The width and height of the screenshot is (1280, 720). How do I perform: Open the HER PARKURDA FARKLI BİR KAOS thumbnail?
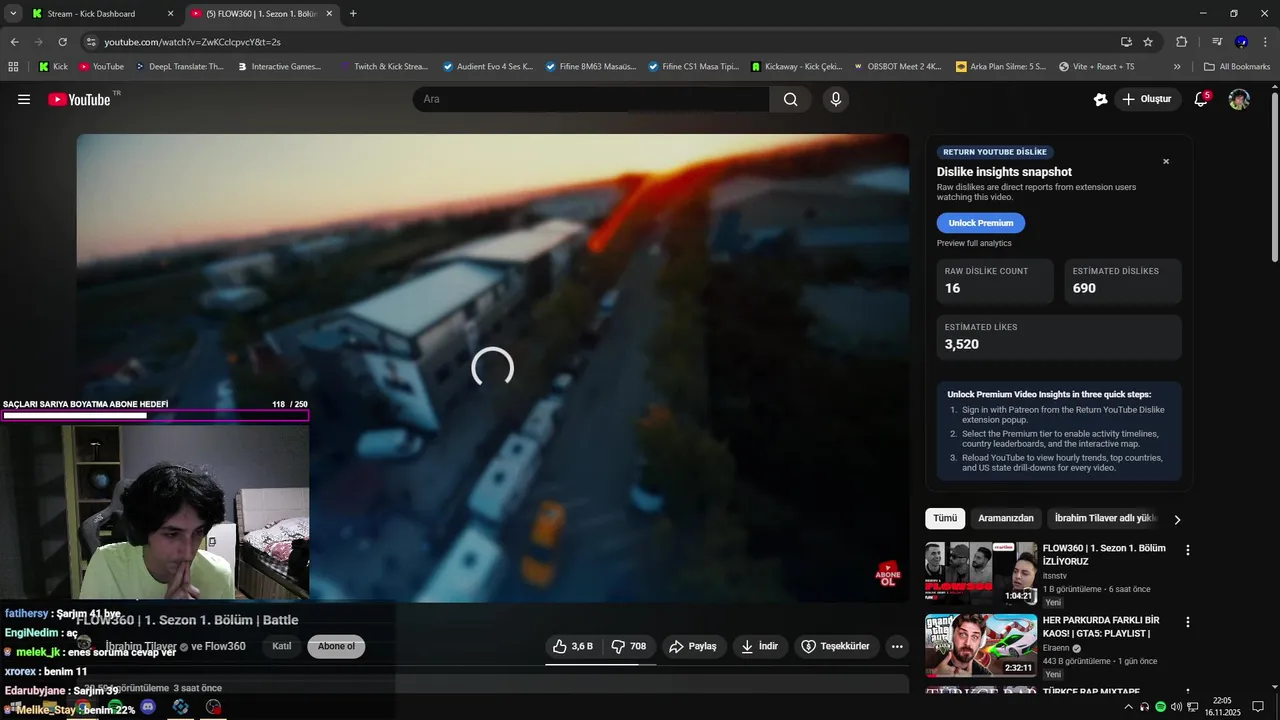click(x=981, y=645)
